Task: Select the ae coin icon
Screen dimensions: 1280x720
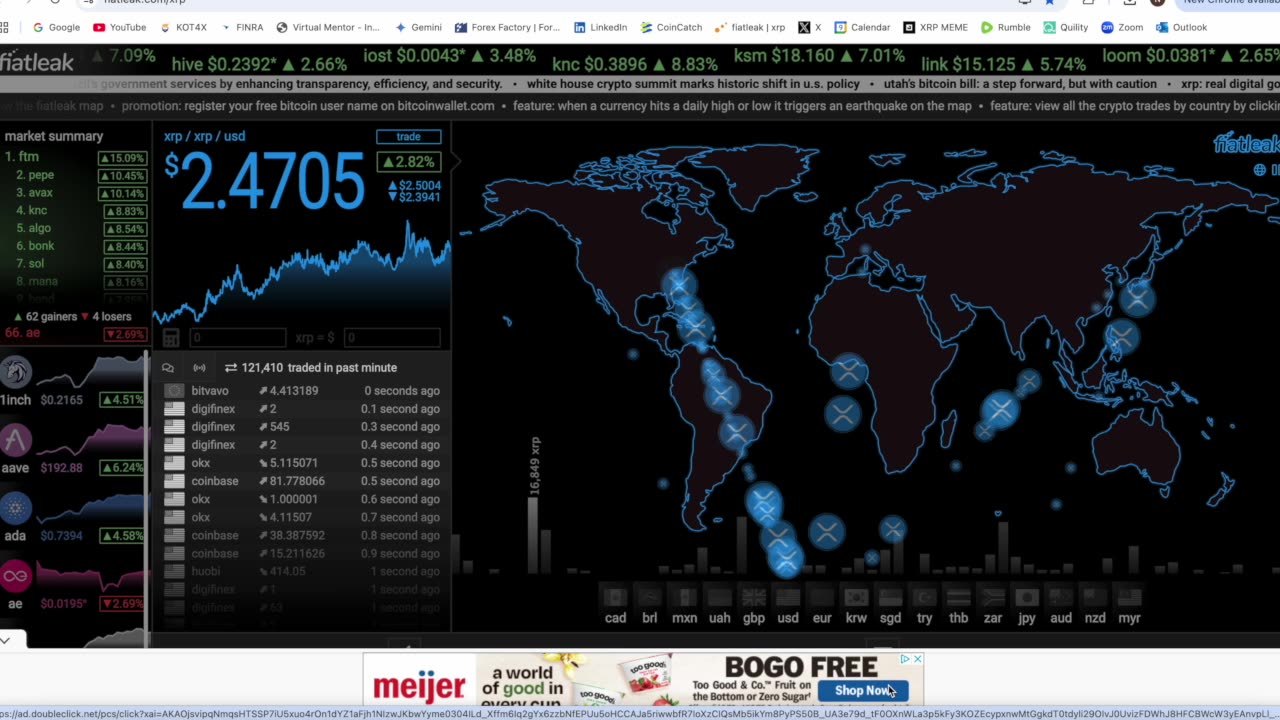Action: [16, 576]
